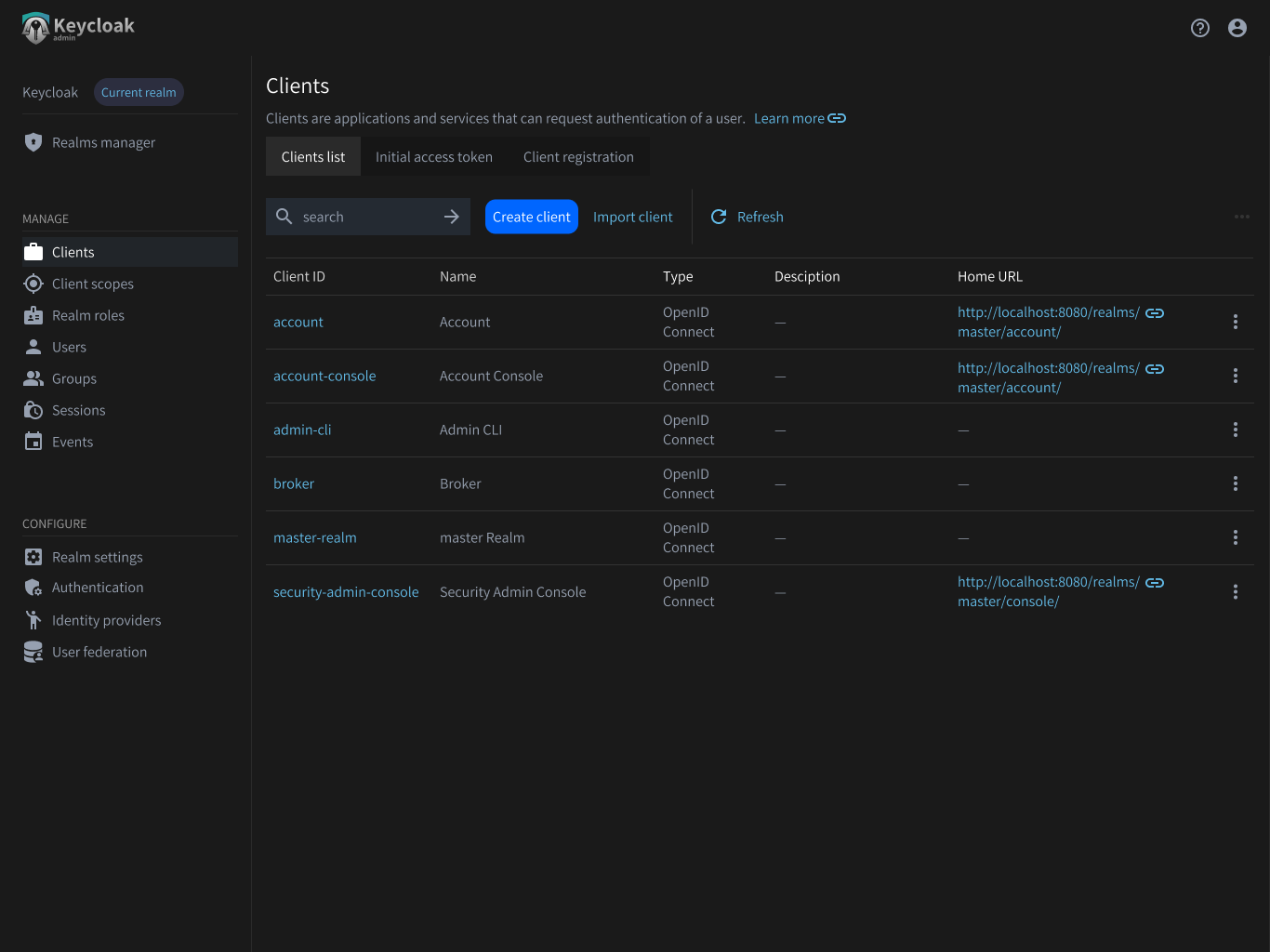The width and height of the screenshot is (1270, 952).
Task: Select the Users sidebar icon
Action: (x=33, y=347)
